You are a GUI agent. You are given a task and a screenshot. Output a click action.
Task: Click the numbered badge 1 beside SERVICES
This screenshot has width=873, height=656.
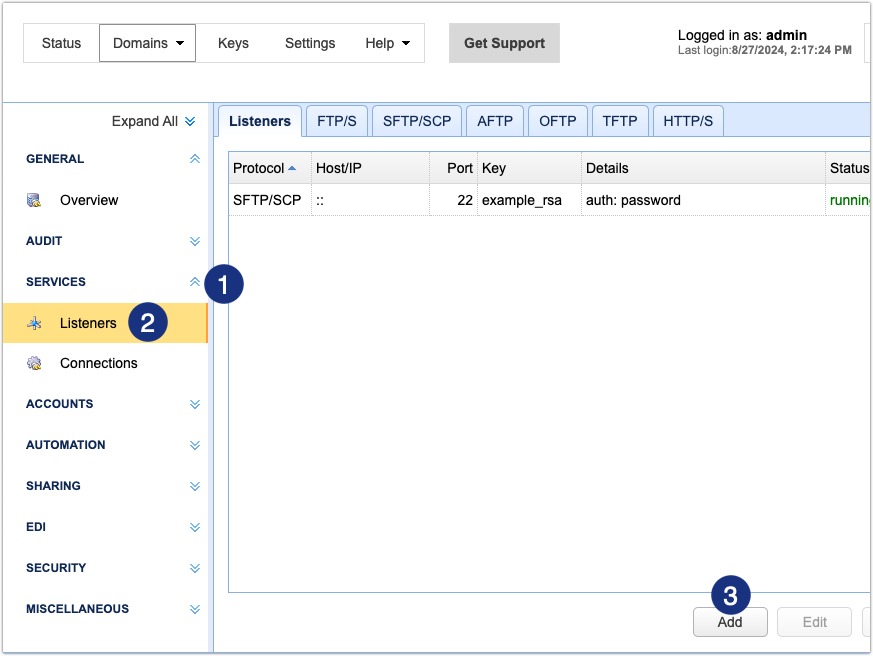[224, 284]
